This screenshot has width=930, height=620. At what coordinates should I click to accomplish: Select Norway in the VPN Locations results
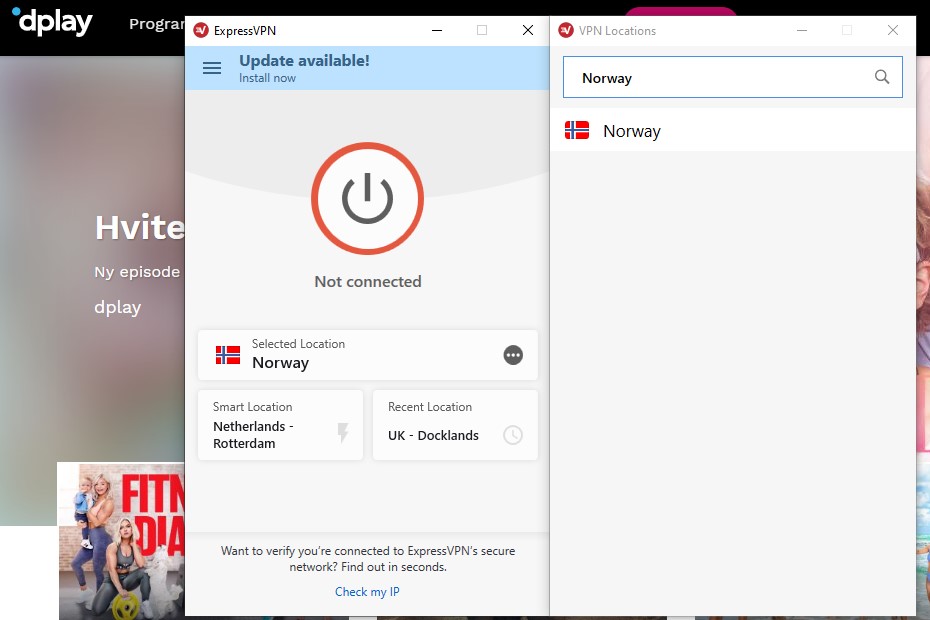[x=733, y=131]
